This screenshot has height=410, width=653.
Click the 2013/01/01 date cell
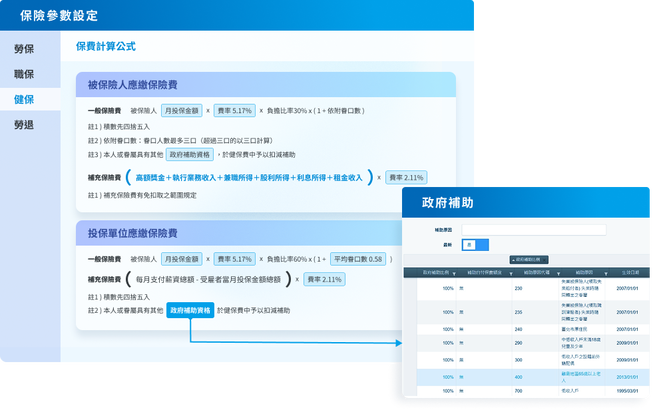627,377
